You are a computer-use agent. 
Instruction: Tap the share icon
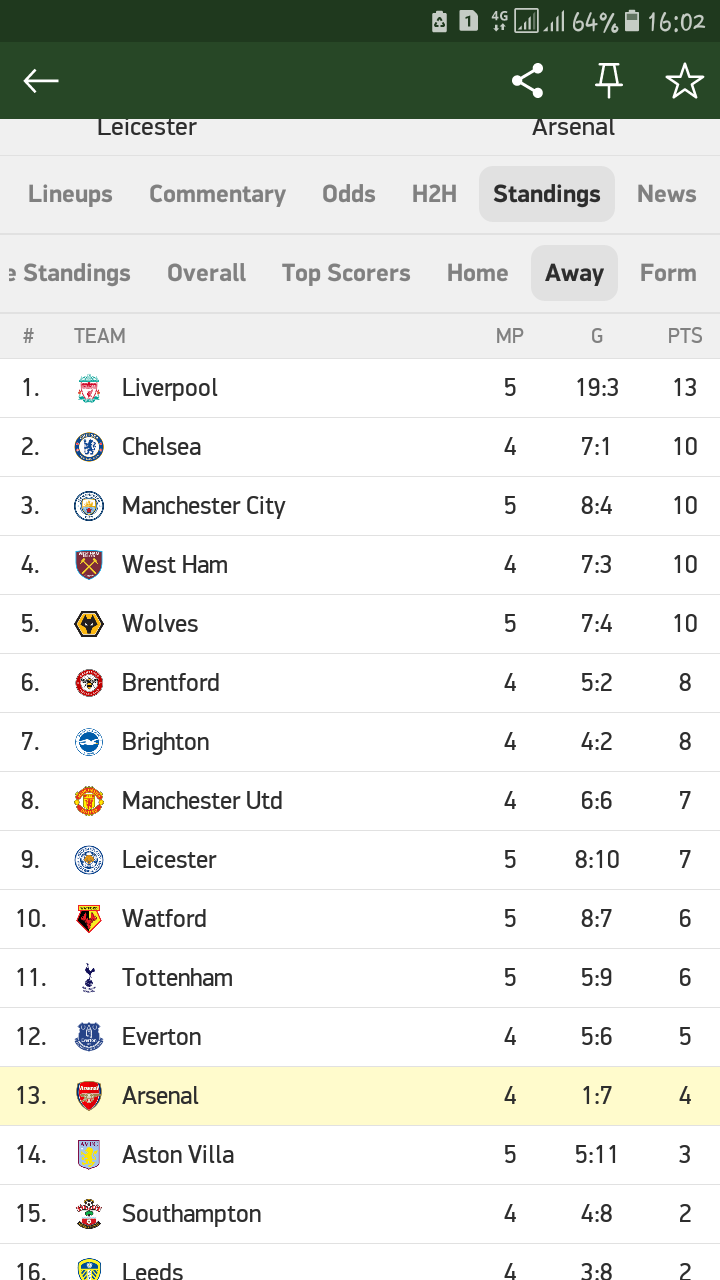pos(527,81)
